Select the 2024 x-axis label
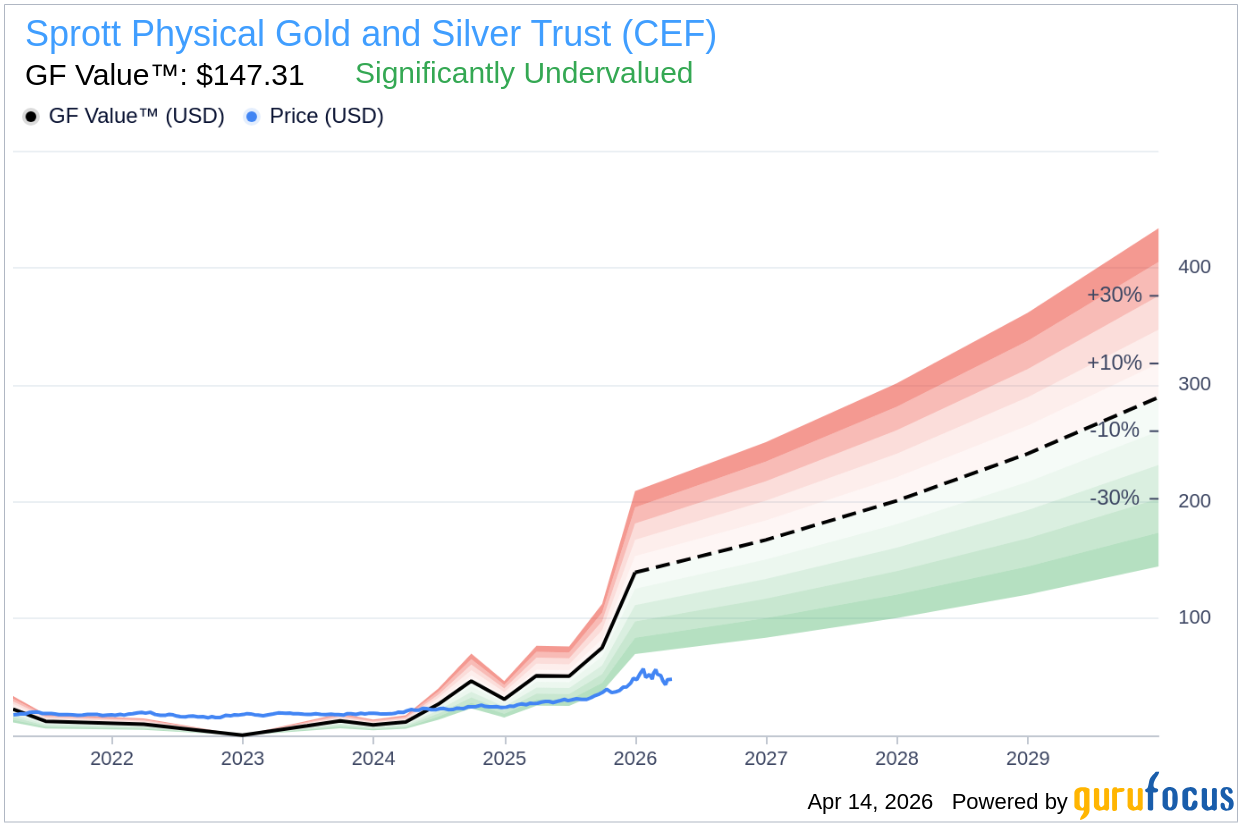This screenshot has width=1242, height=826. click(x=373, y=758)
